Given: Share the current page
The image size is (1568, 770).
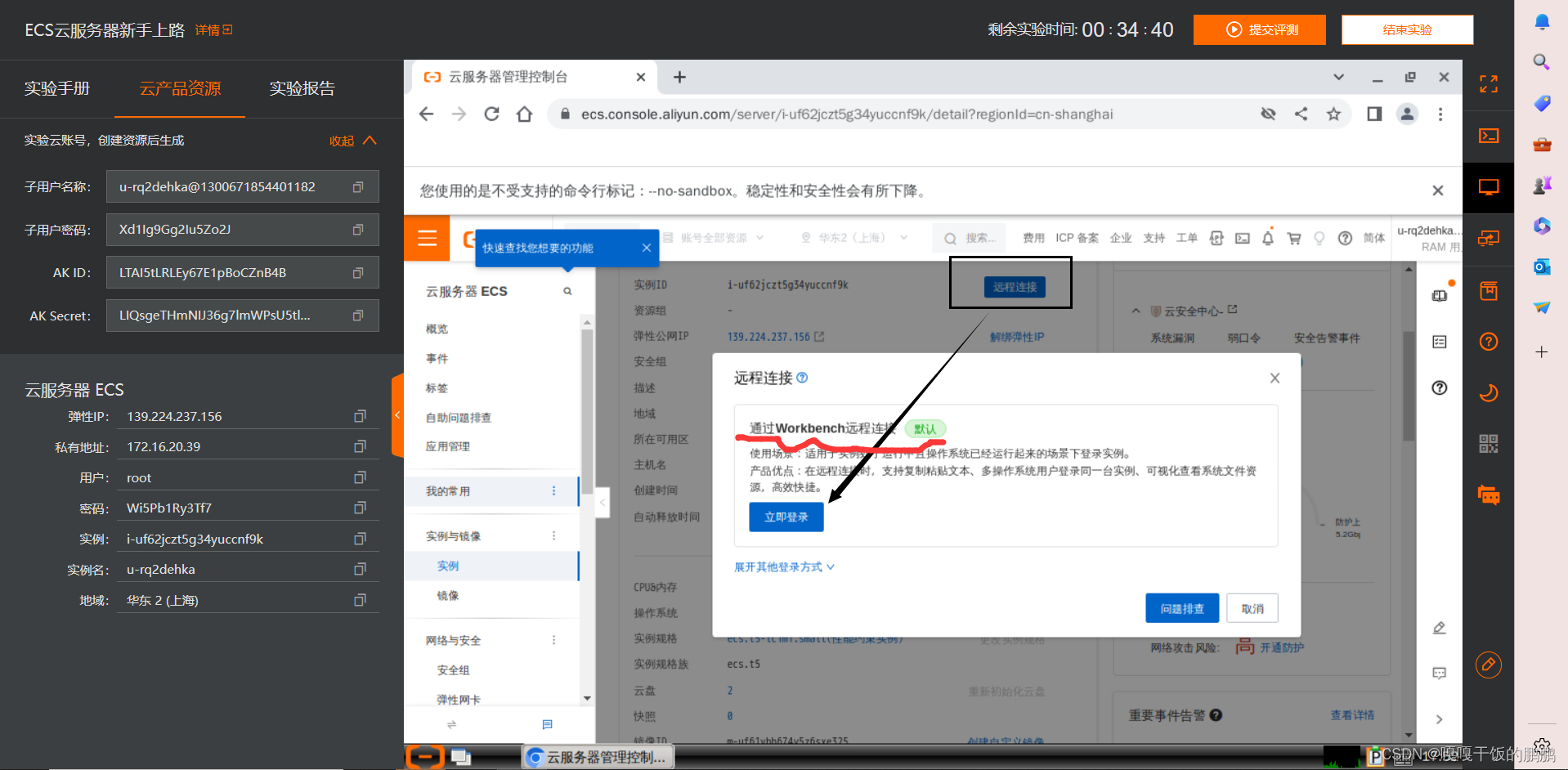Looking at the screenshot, I should click(1301, 114).
